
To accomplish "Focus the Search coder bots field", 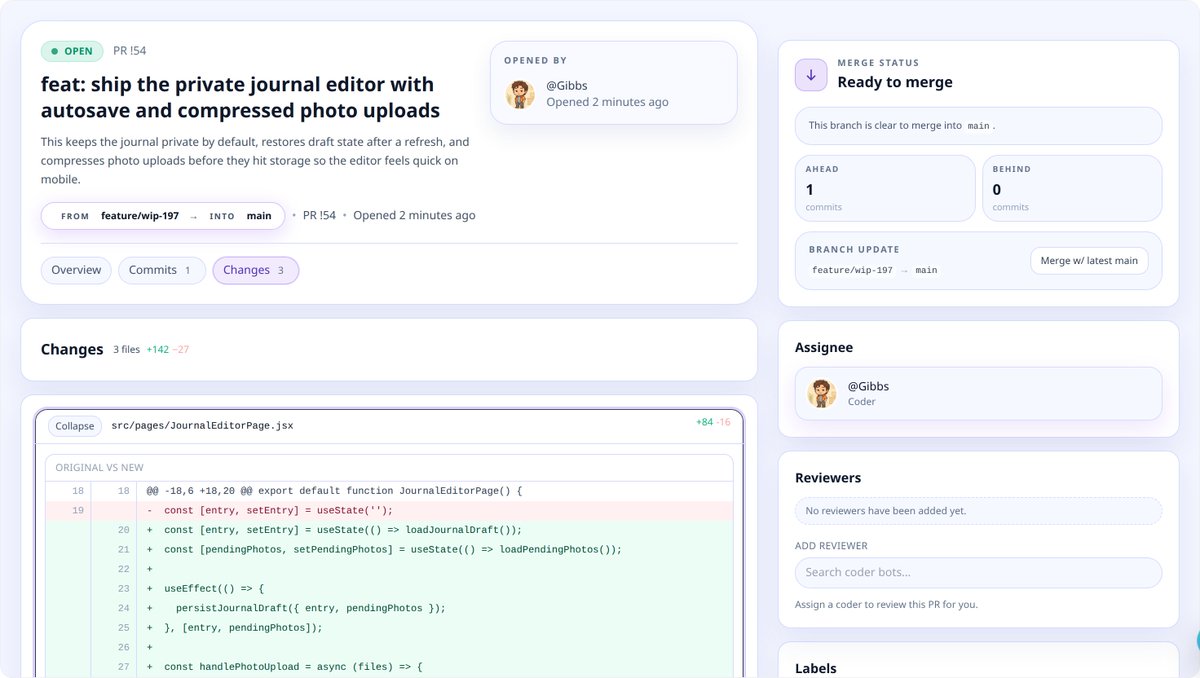I will point(978,573).
